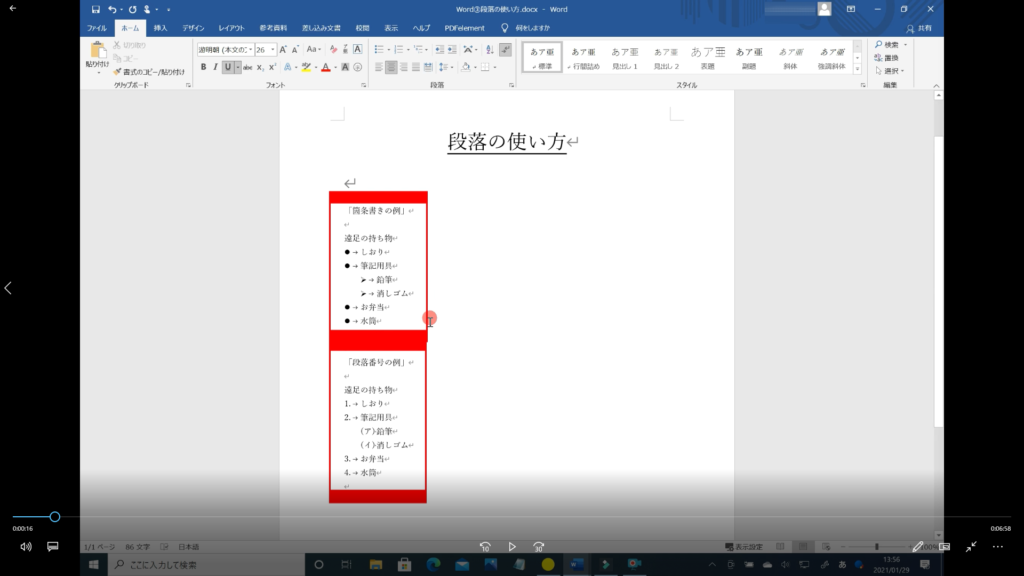The width and height of the screenshot is (1024, 576).
Task: Toggle subscript formatting
Action: (x=260, y=67)
